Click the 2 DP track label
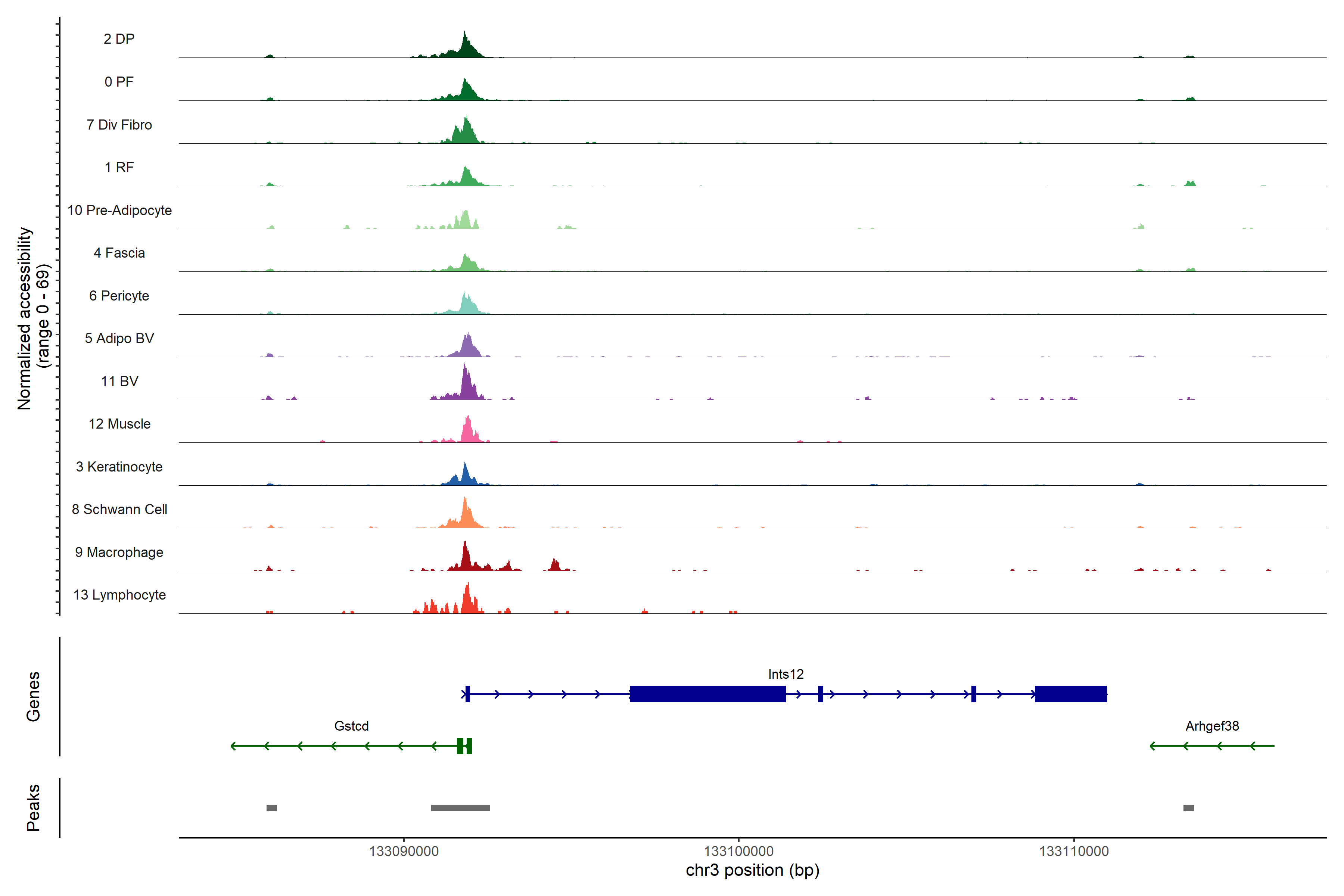The image size is (1344, 896). tap(119, 39)
